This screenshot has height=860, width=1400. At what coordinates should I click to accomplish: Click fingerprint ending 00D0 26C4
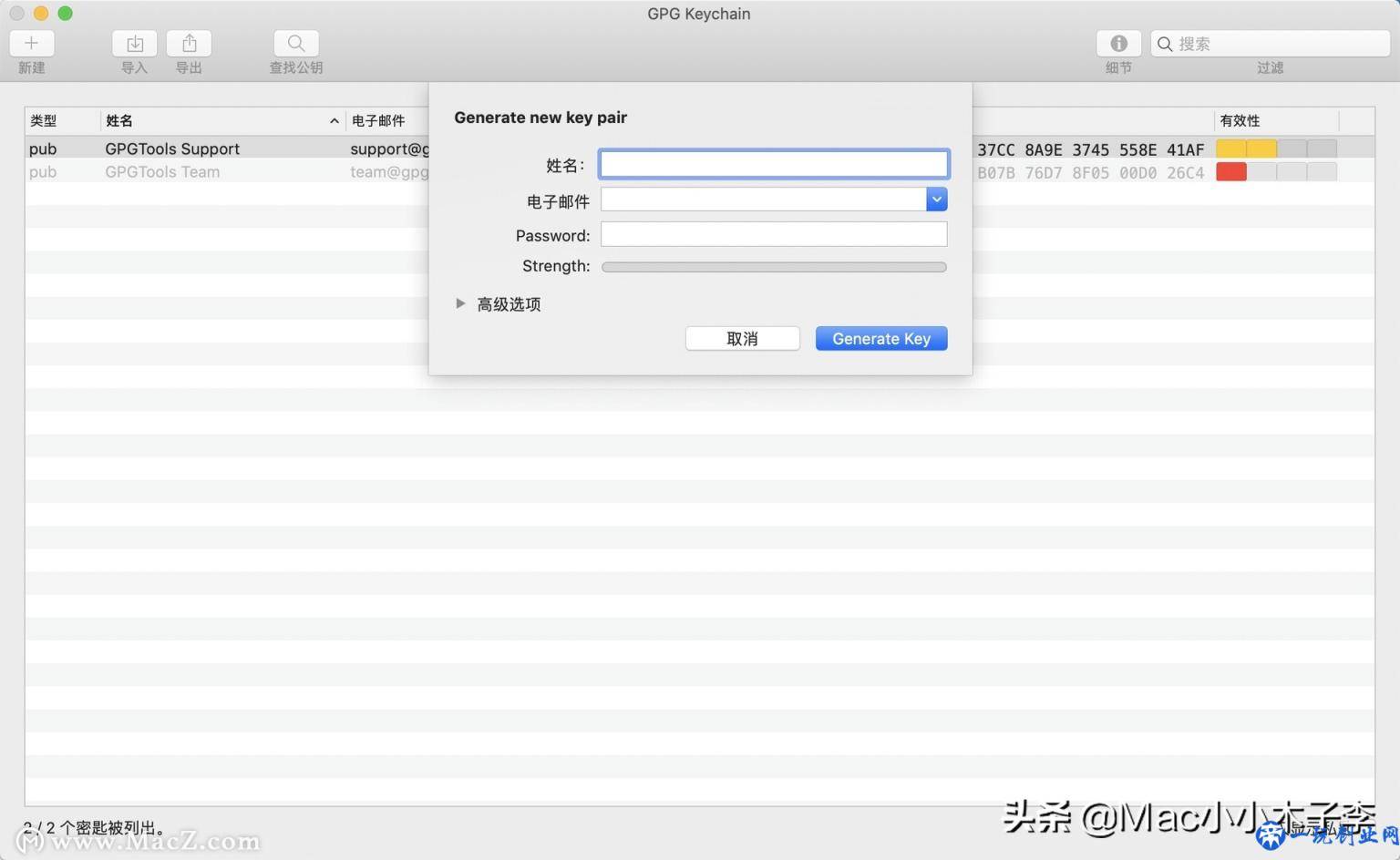1091,172
